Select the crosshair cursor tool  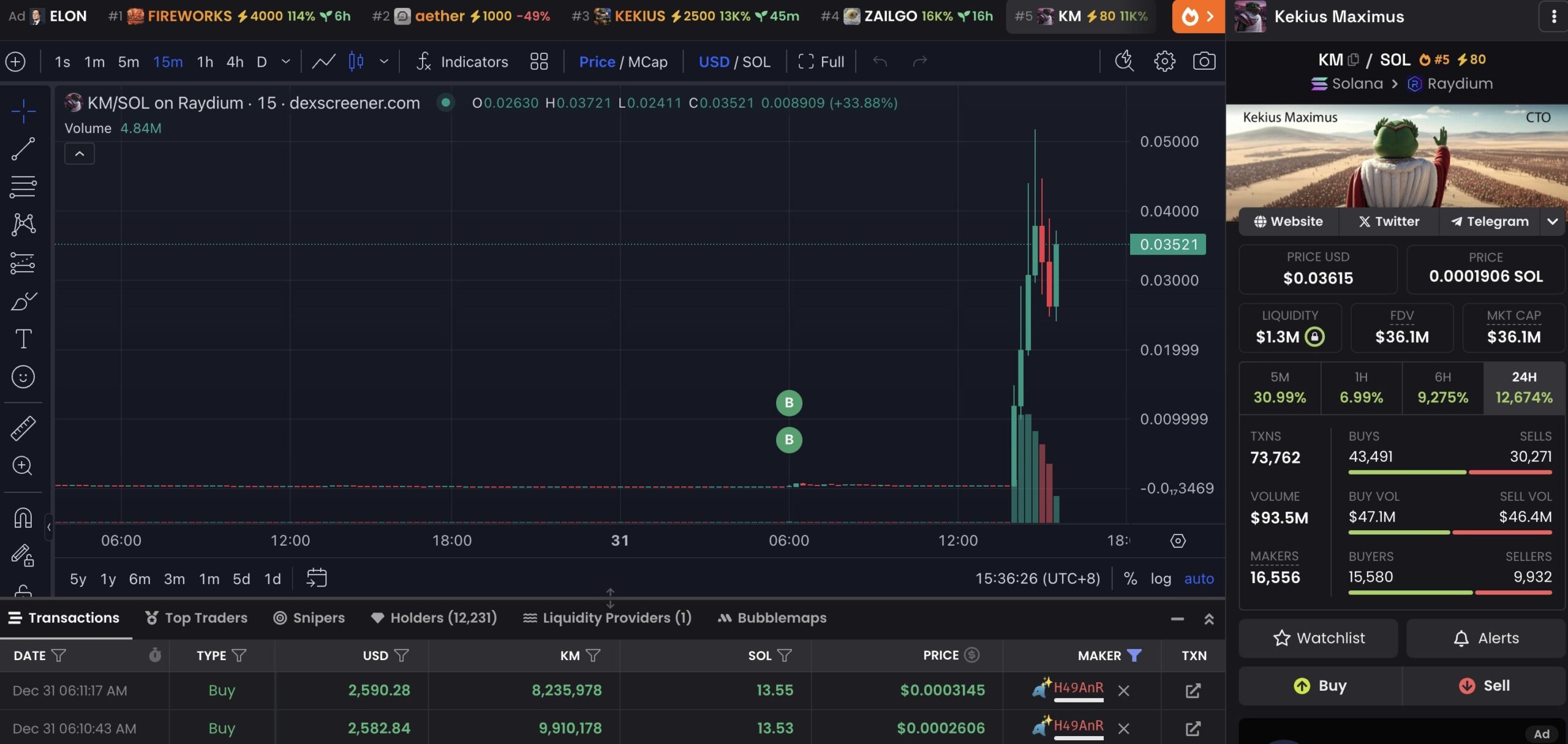click(x=23, y=111)
